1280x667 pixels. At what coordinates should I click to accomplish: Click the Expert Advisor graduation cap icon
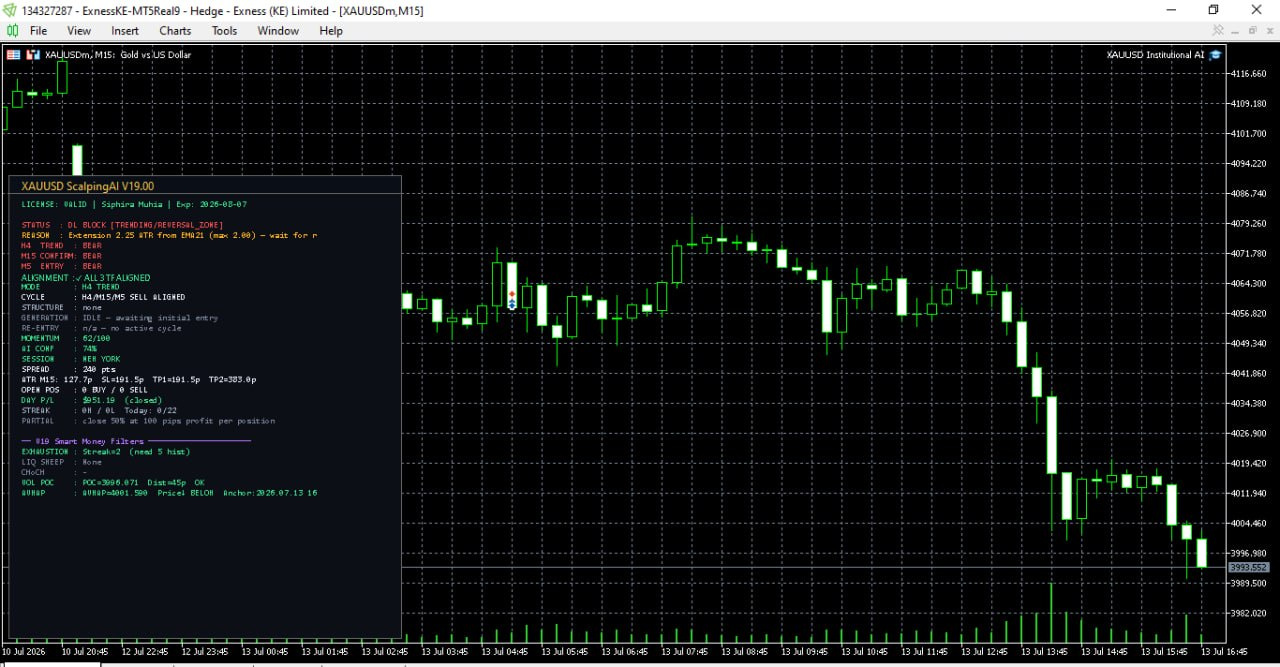coord(1215,55)
